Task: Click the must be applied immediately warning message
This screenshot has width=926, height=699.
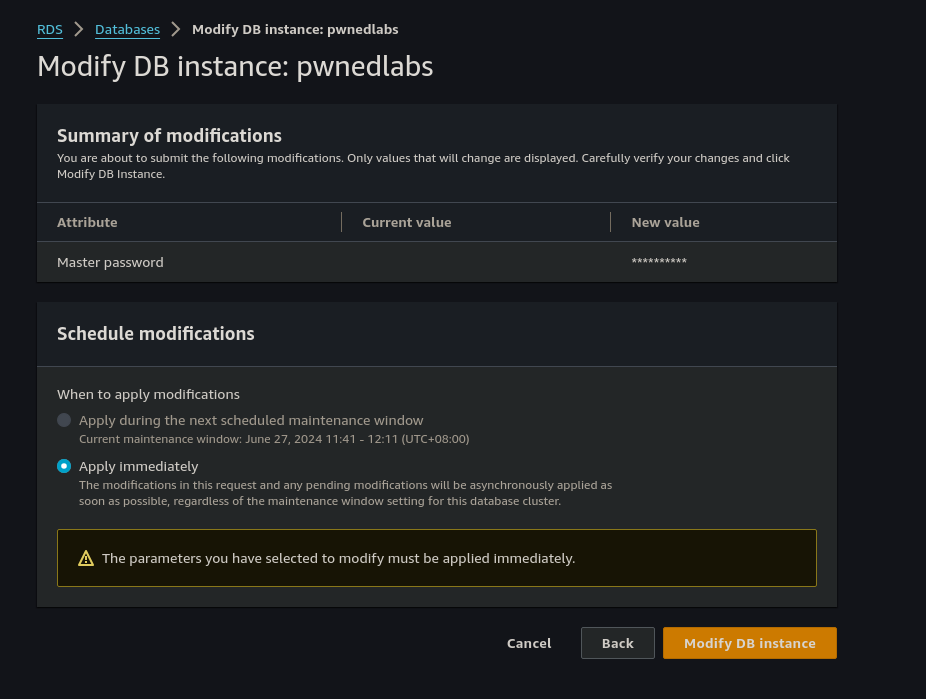Action: coord(338,558)
